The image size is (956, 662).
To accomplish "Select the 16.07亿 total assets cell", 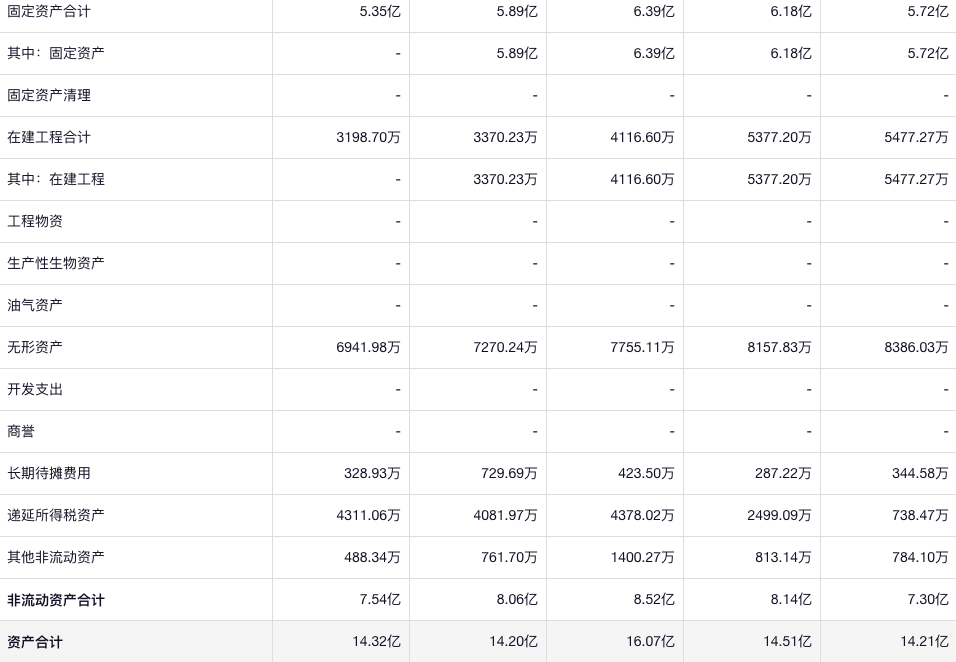I will (650, 642).
